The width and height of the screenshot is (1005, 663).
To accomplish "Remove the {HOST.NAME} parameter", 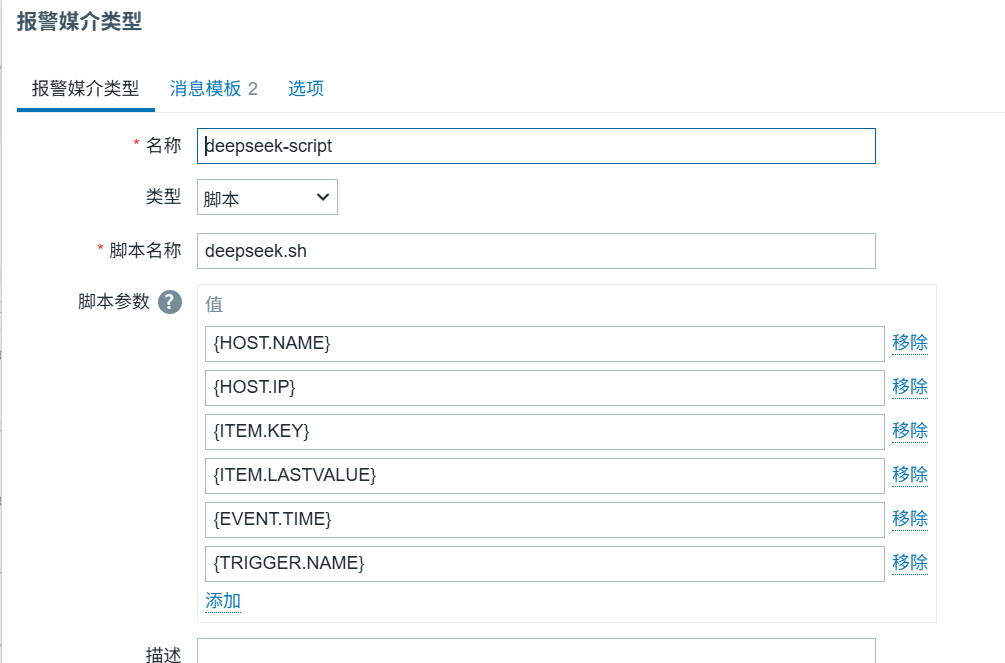I will pyautogui.click(x=909, y=343).
